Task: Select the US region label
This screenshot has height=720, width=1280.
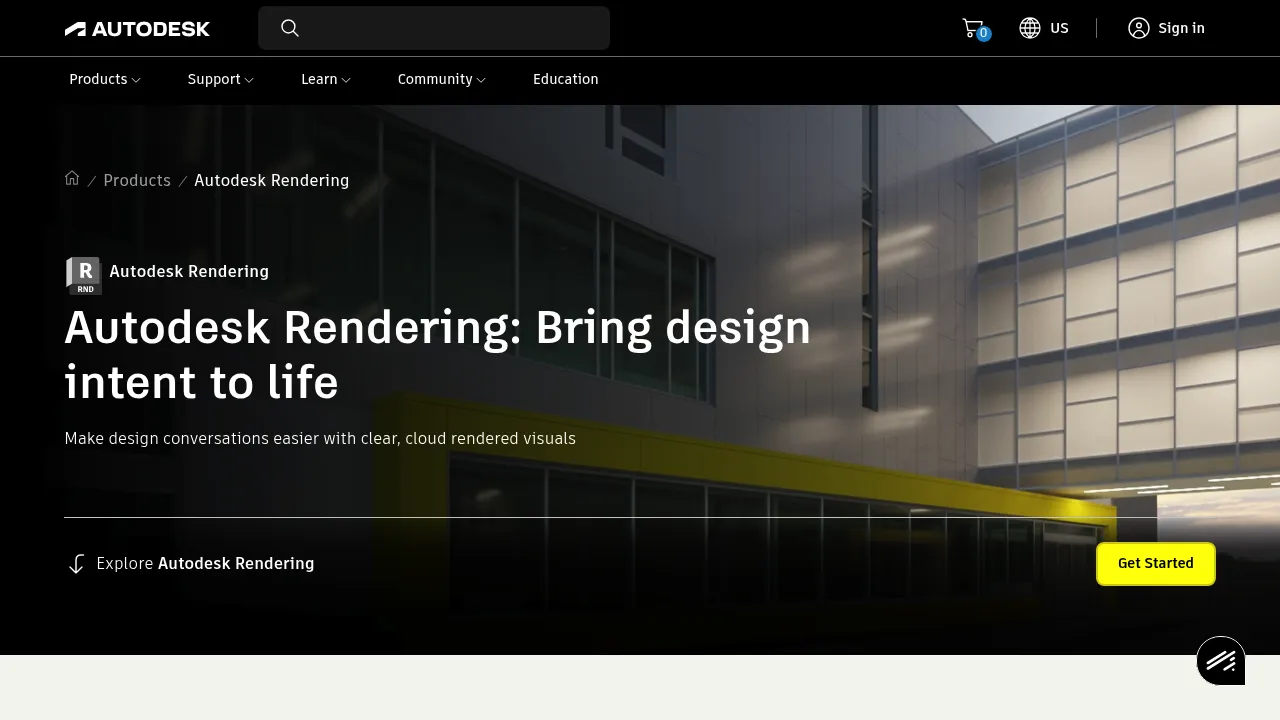Action: (1059, 28)
